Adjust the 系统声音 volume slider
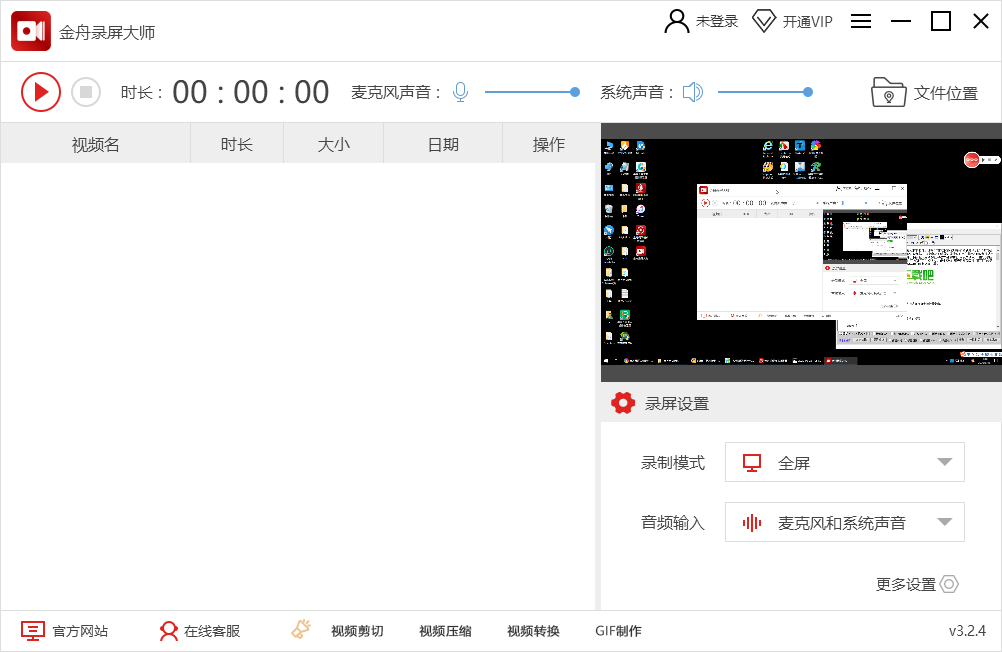This screenshot has width=1002, height=652. pyautogui.click(x=765, y=92)
